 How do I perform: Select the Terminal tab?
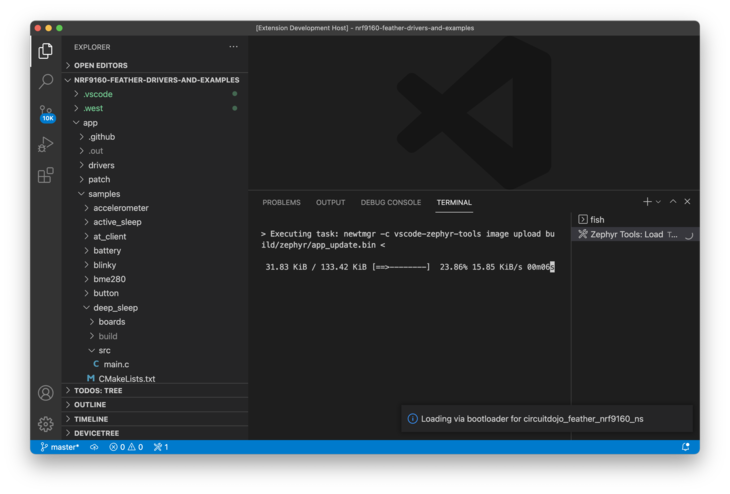tap(454, 203)
